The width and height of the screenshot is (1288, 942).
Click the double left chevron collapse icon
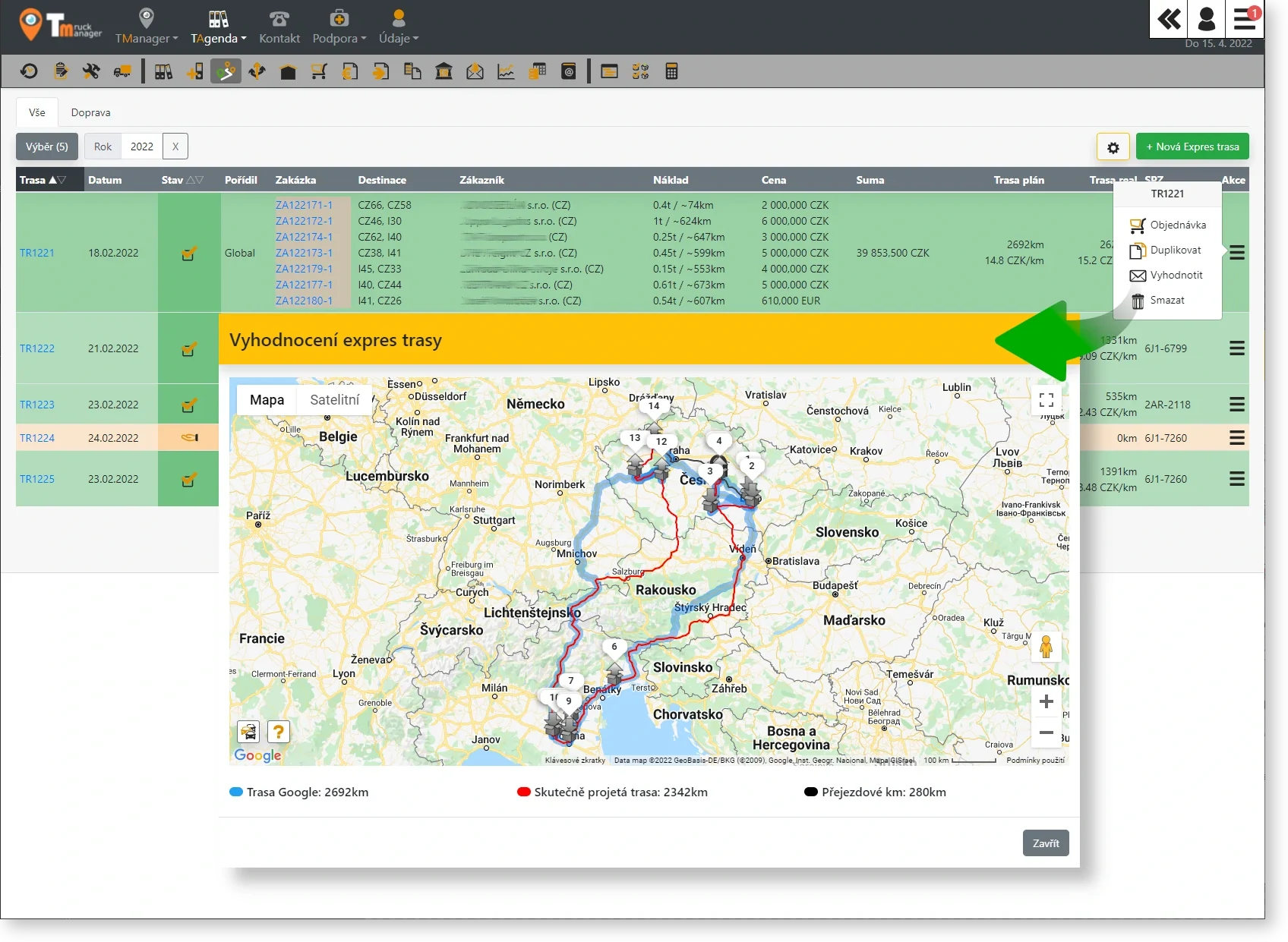coord(1169,18)
